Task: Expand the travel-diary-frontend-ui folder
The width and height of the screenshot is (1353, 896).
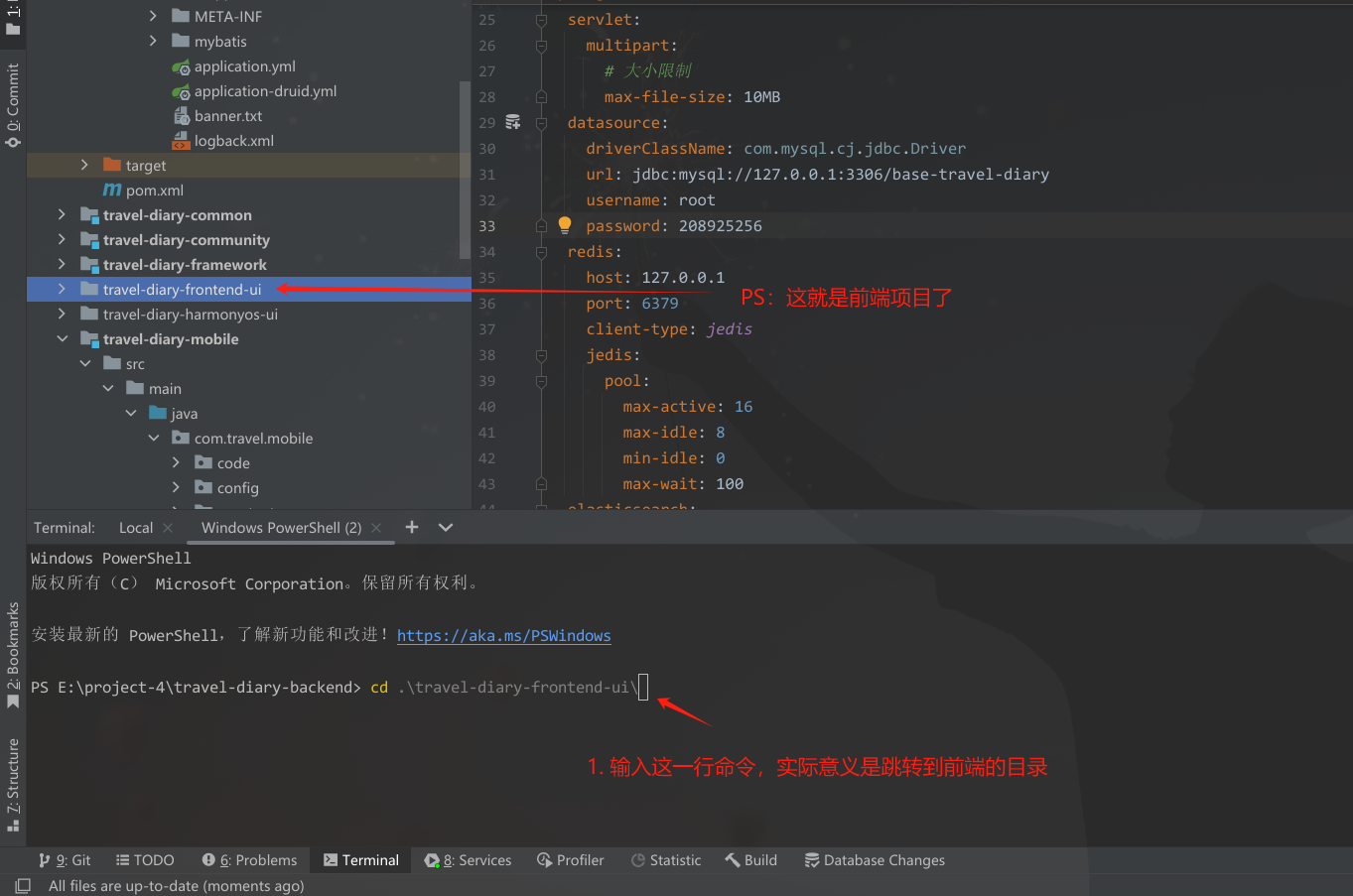Action: pos(62,289)
